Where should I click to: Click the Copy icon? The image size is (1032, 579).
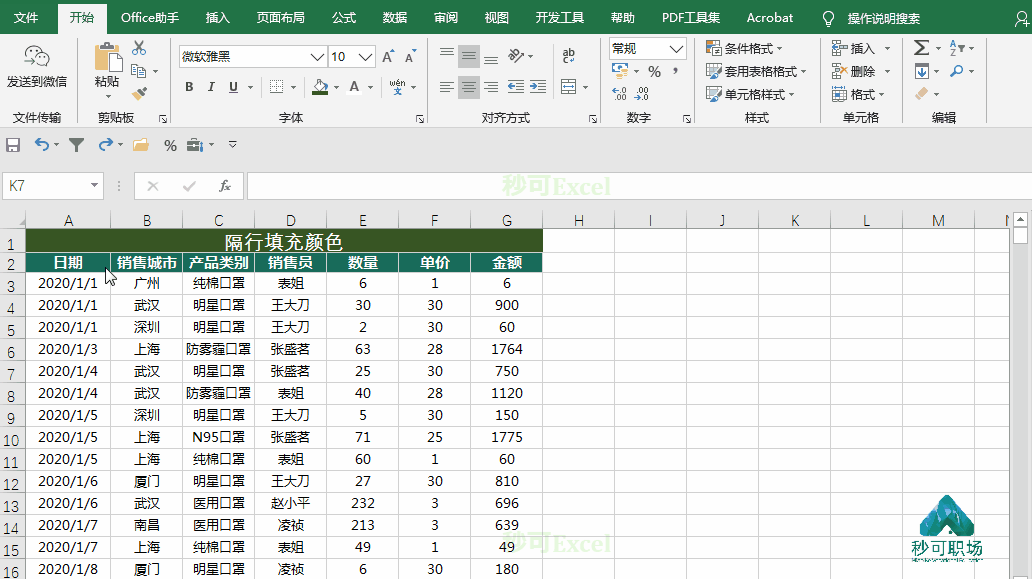click(x=138, y=70)
